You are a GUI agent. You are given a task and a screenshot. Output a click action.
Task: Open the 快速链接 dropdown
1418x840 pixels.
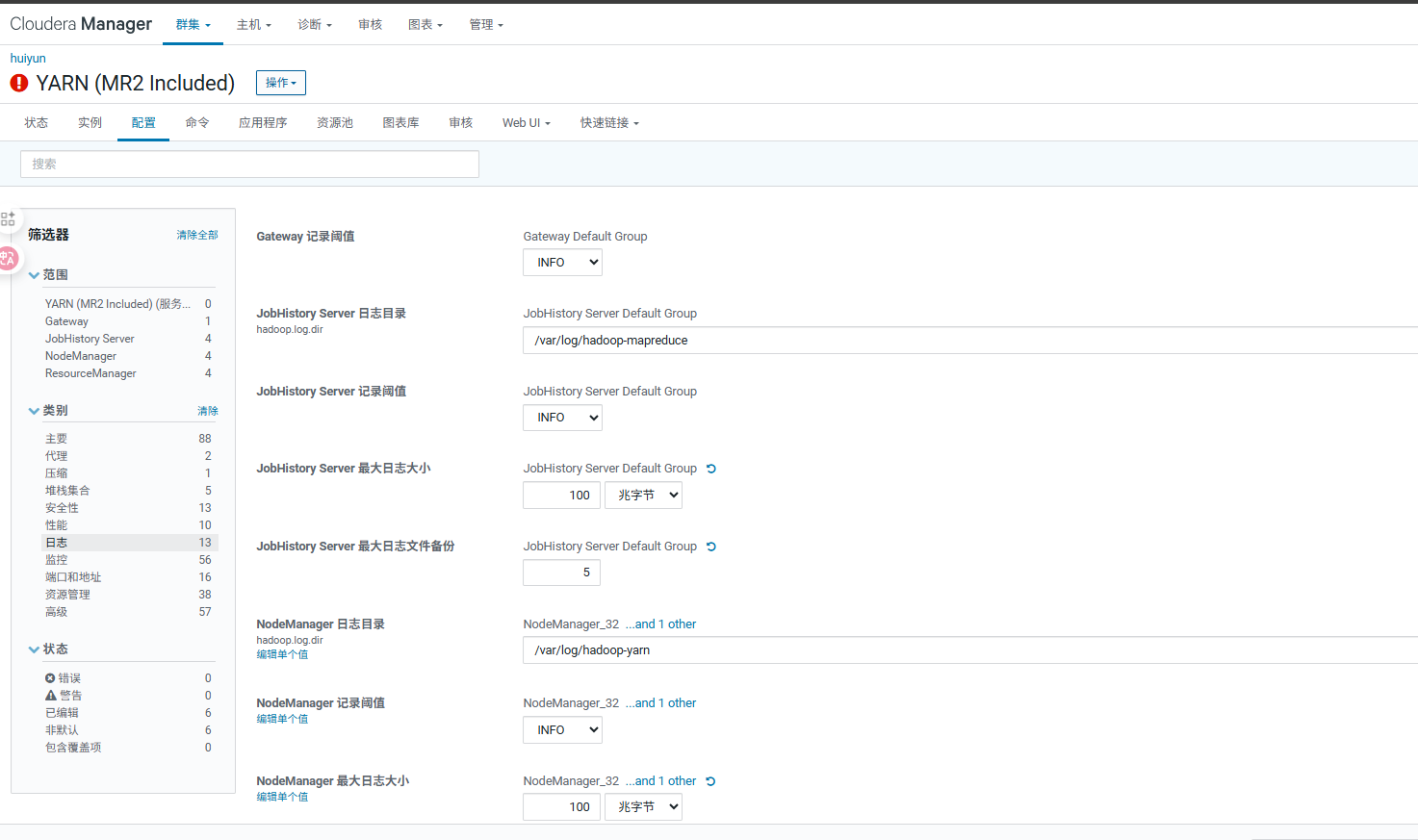tap(609, 123)
